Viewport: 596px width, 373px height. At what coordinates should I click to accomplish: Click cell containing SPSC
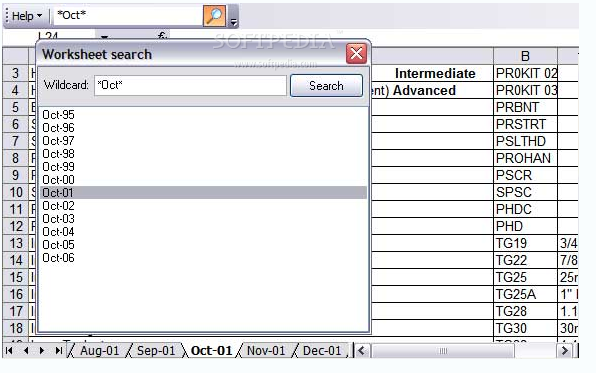[525, 192]
